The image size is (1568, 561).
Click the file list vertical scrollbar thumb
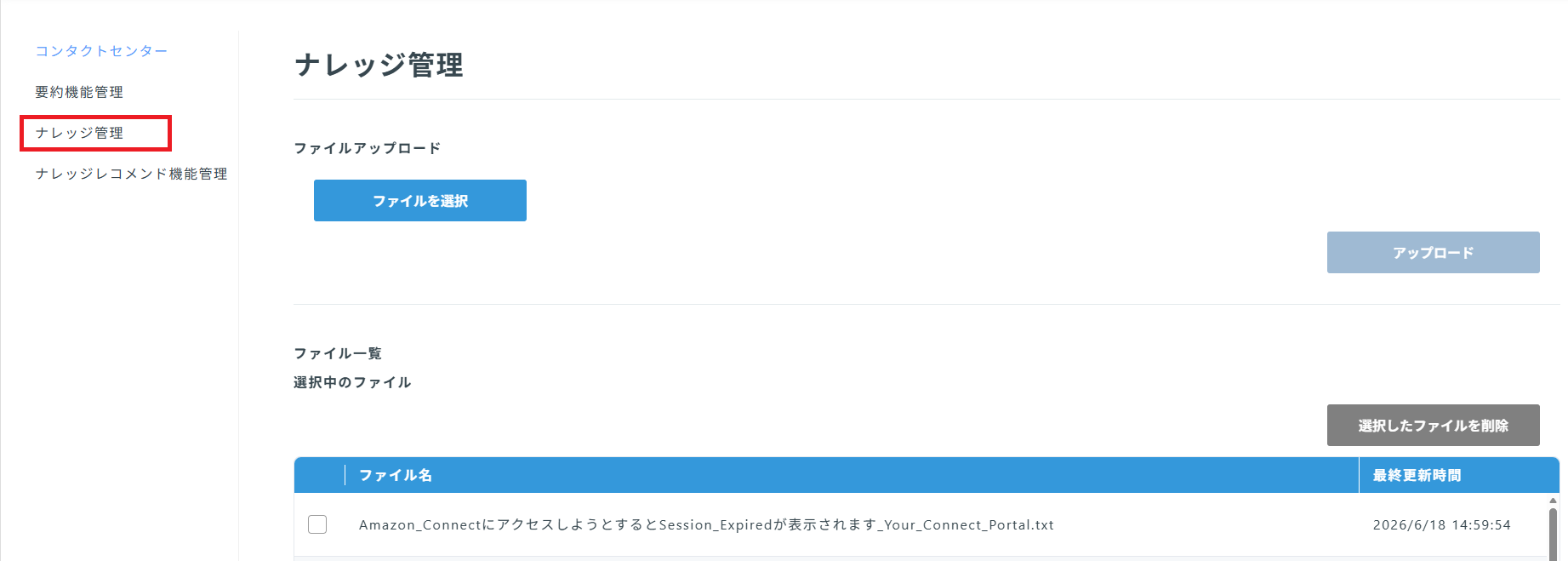click(x=1553, y=535)
